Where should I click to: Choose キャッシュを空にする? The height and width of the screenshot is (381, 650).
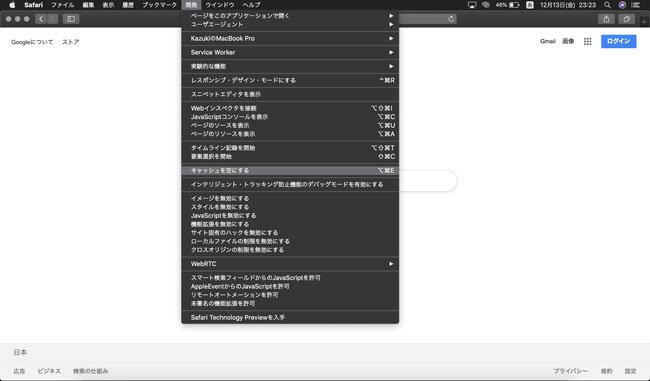click(x=290, y=170)
